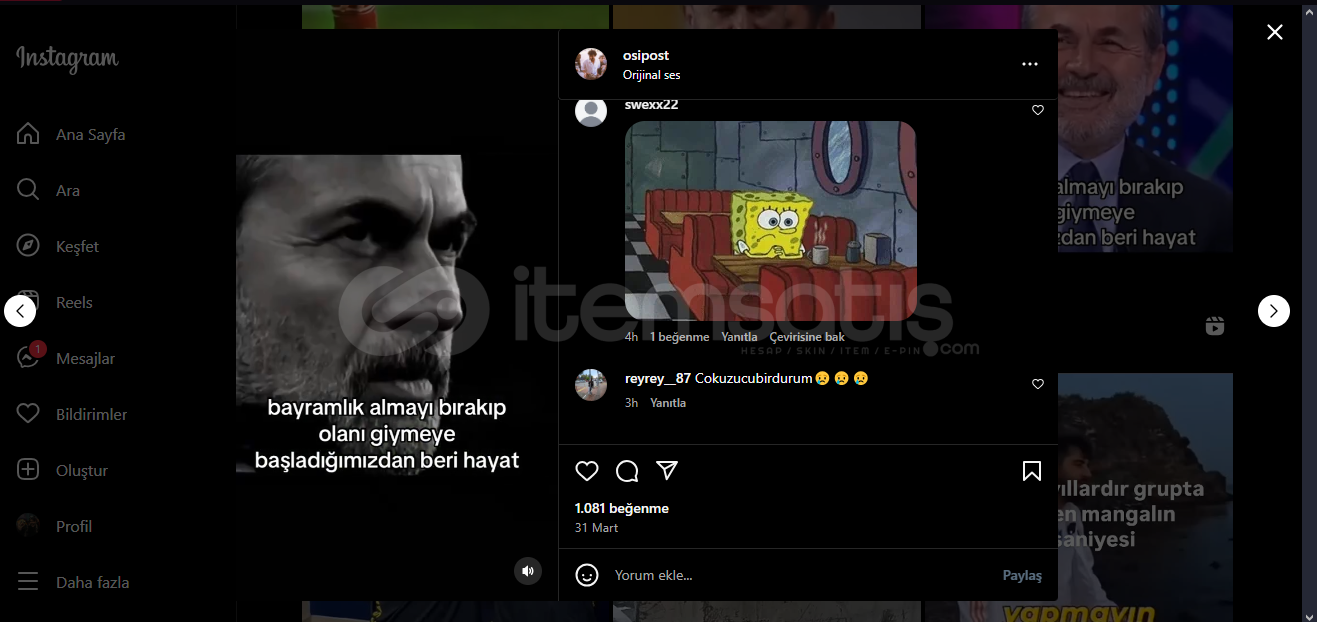Go to next post arrow
The height and width of the screenshot is (622, 1317).
pos(1274,311)
